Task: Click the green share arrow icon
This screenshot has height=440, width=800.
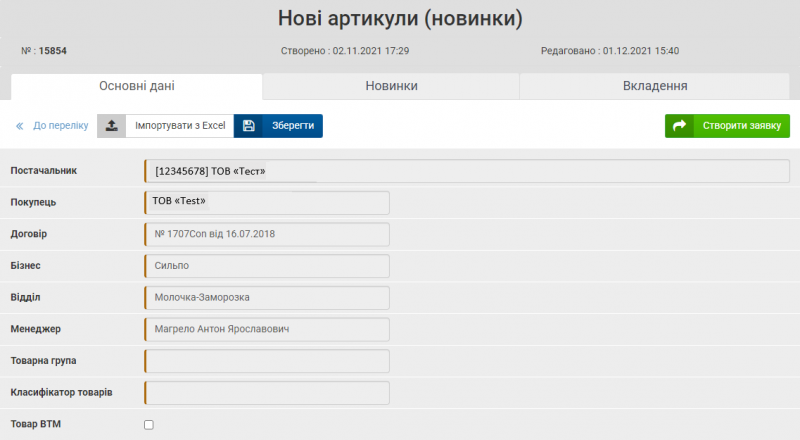Action: click(x=680, y=126)
